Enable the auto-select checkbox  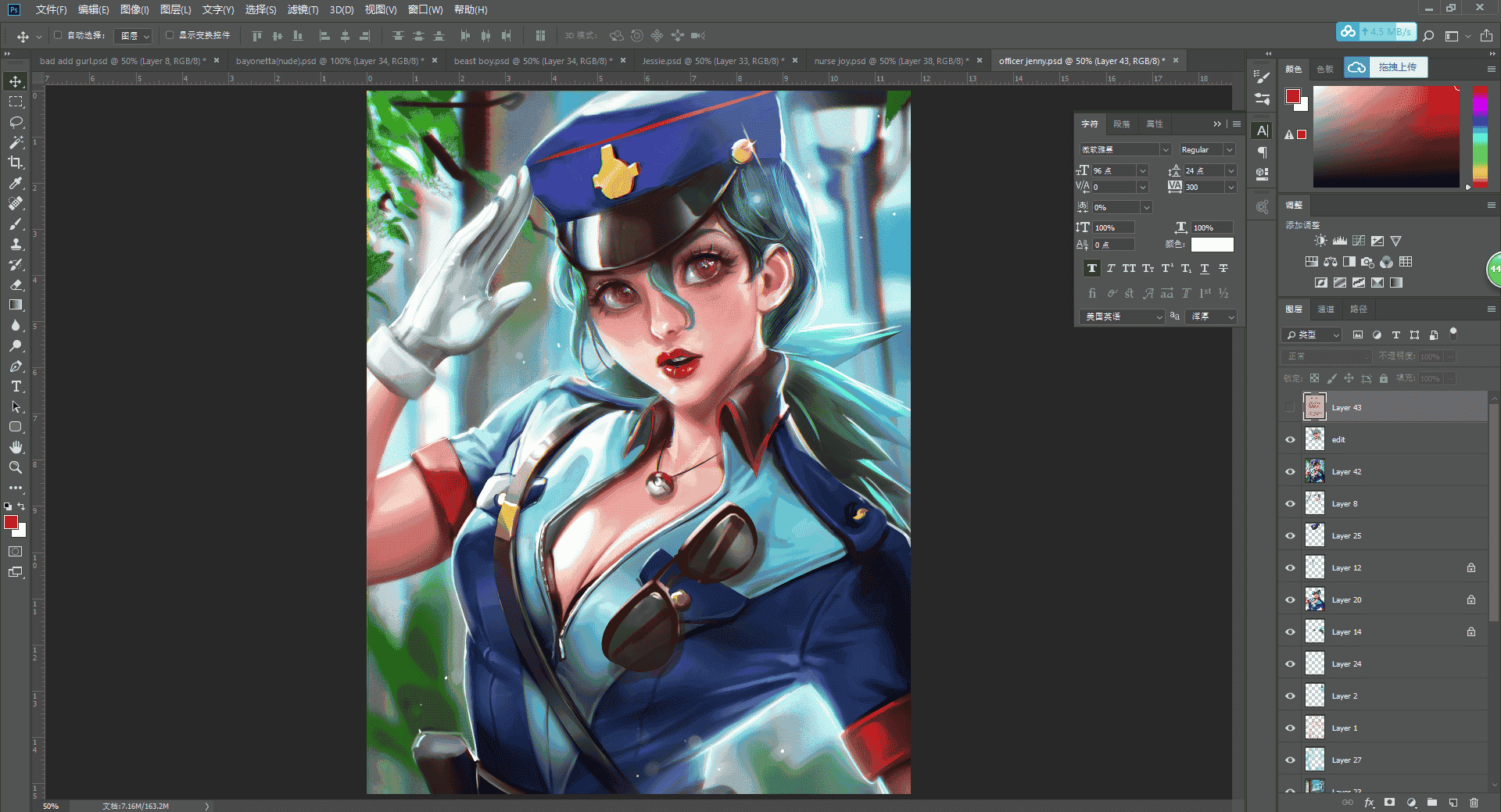click(58, 35)
